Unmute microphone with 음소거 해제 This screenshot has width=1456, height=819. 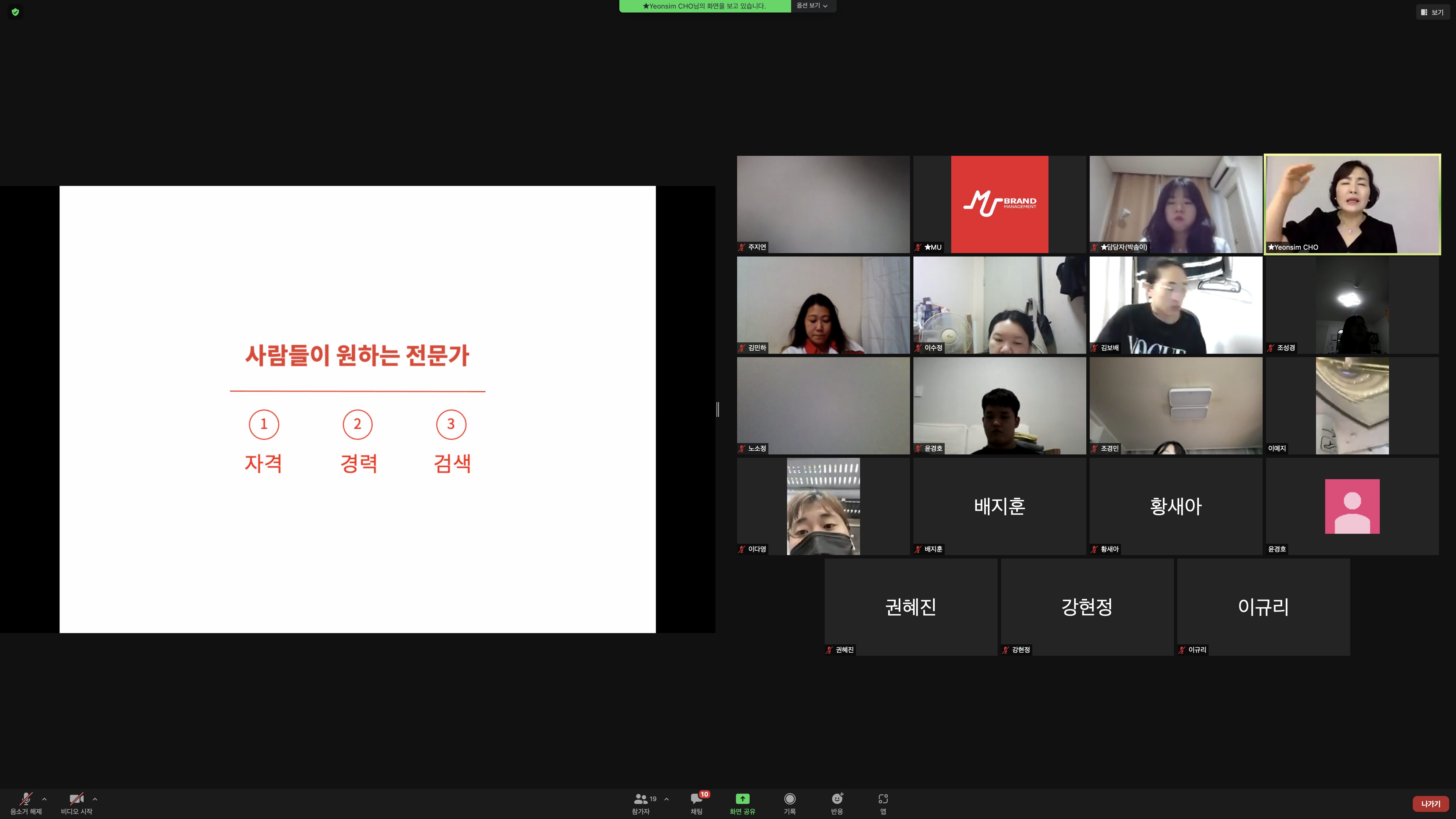tap(26, 799)
